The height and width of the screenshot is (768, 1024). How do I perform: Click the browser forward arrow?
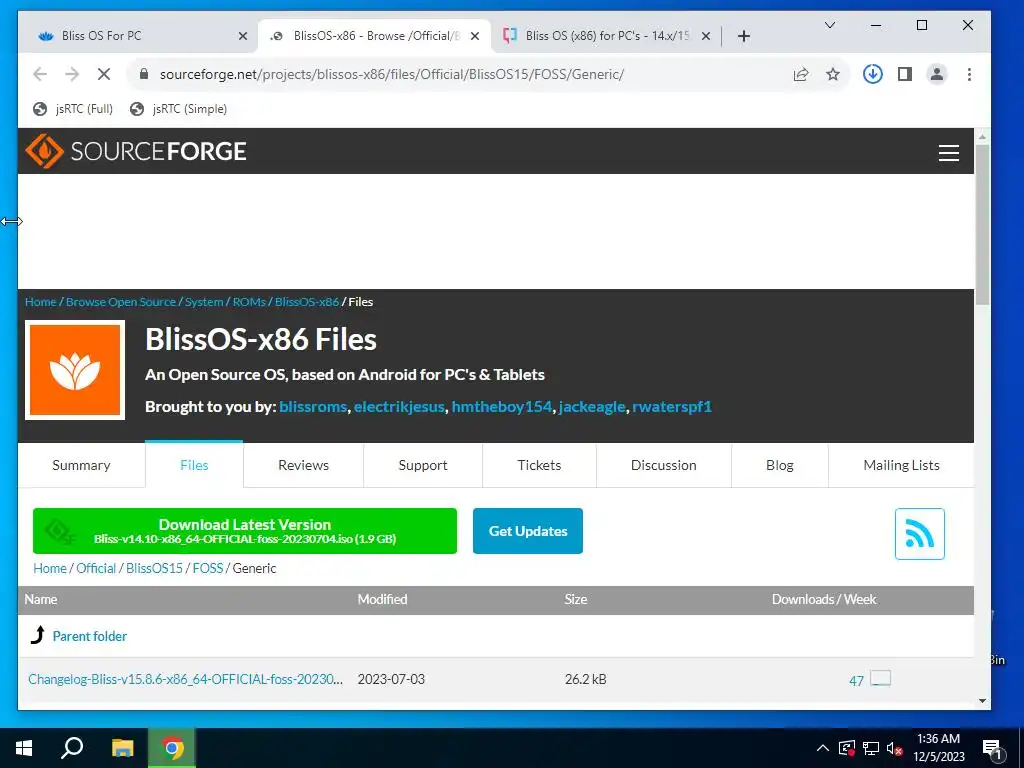72,74
